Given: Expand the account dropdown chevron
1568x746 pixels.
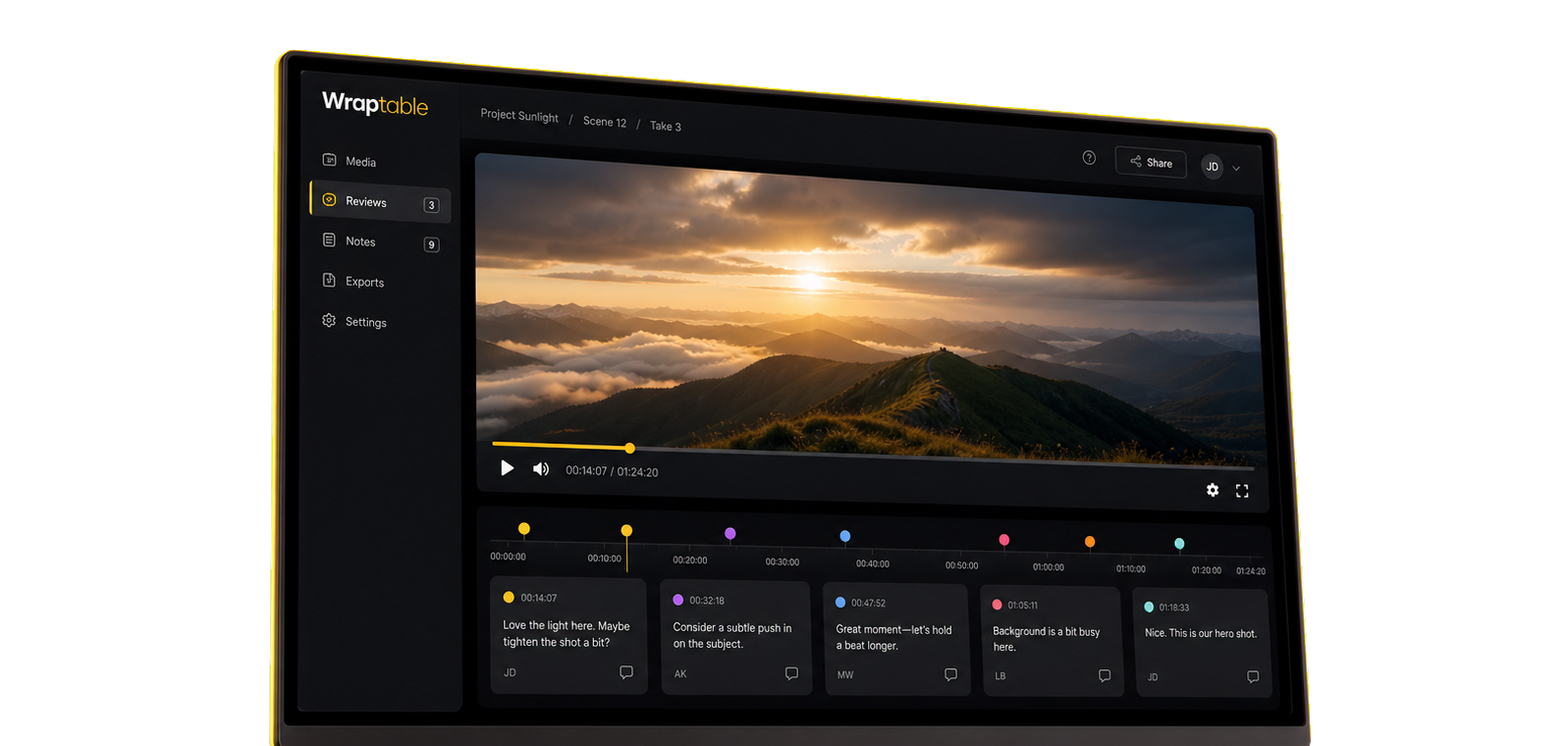Looking at the screenshot, I should pyautogui.click(x=1236, y=169).
